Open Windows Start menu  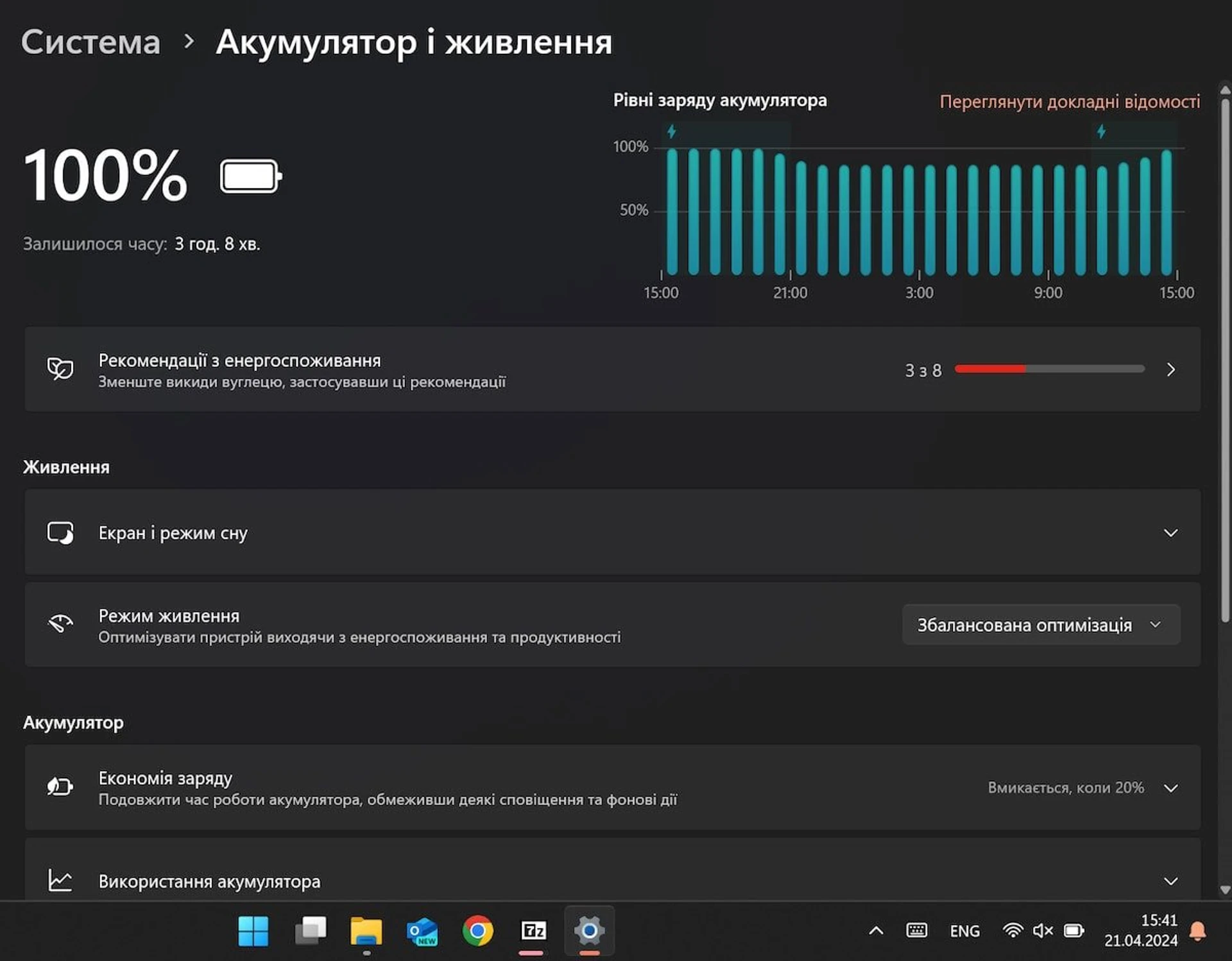pyautogui.click(x=253, y=931)
